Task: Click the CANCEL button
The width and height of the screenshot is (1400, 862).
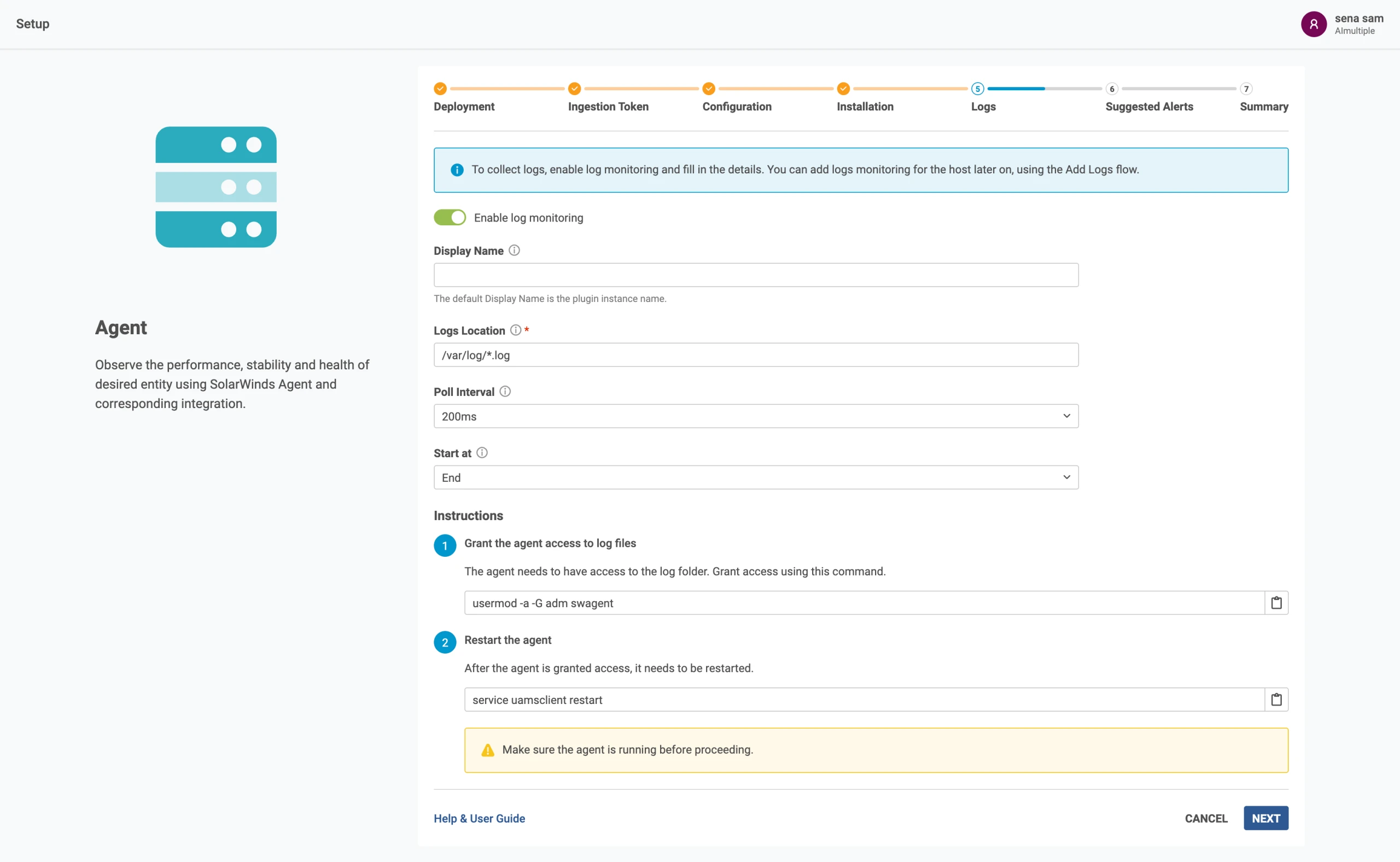Action: pos(1206,818)
